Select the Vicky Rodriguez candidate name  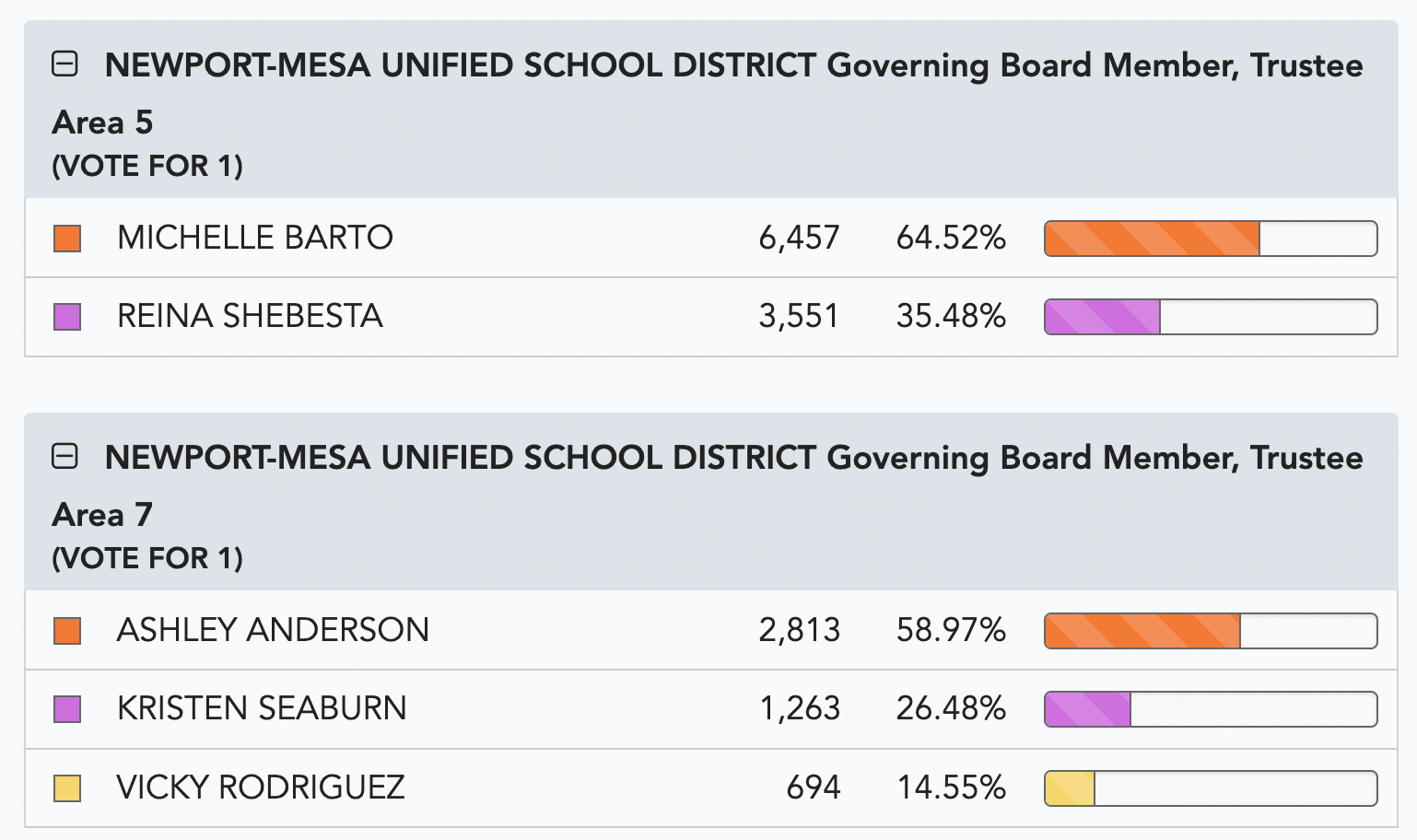(x=261, y=787)
